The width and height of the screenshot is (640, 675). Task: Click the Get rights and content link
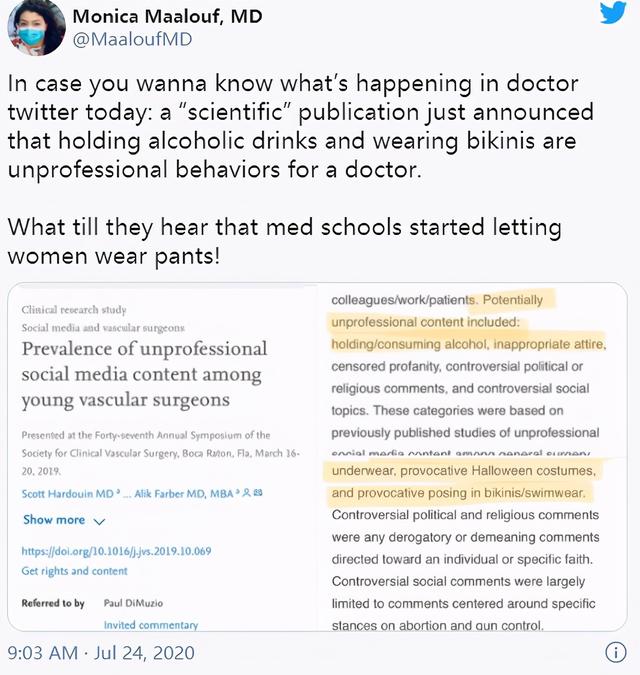74,571
